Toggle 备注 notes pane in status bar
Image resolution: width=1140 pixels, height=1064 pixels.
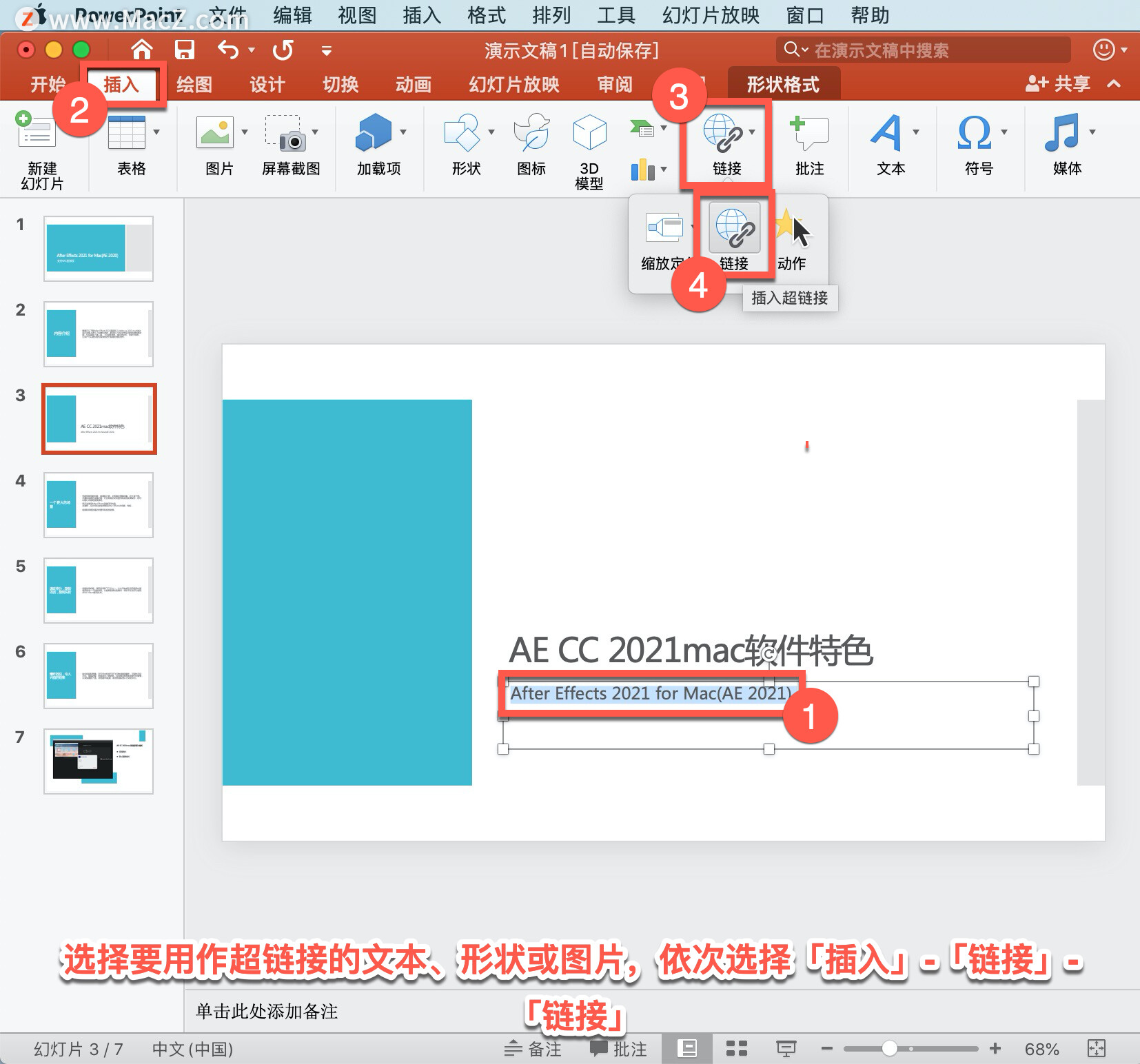tap(533, 1048)
